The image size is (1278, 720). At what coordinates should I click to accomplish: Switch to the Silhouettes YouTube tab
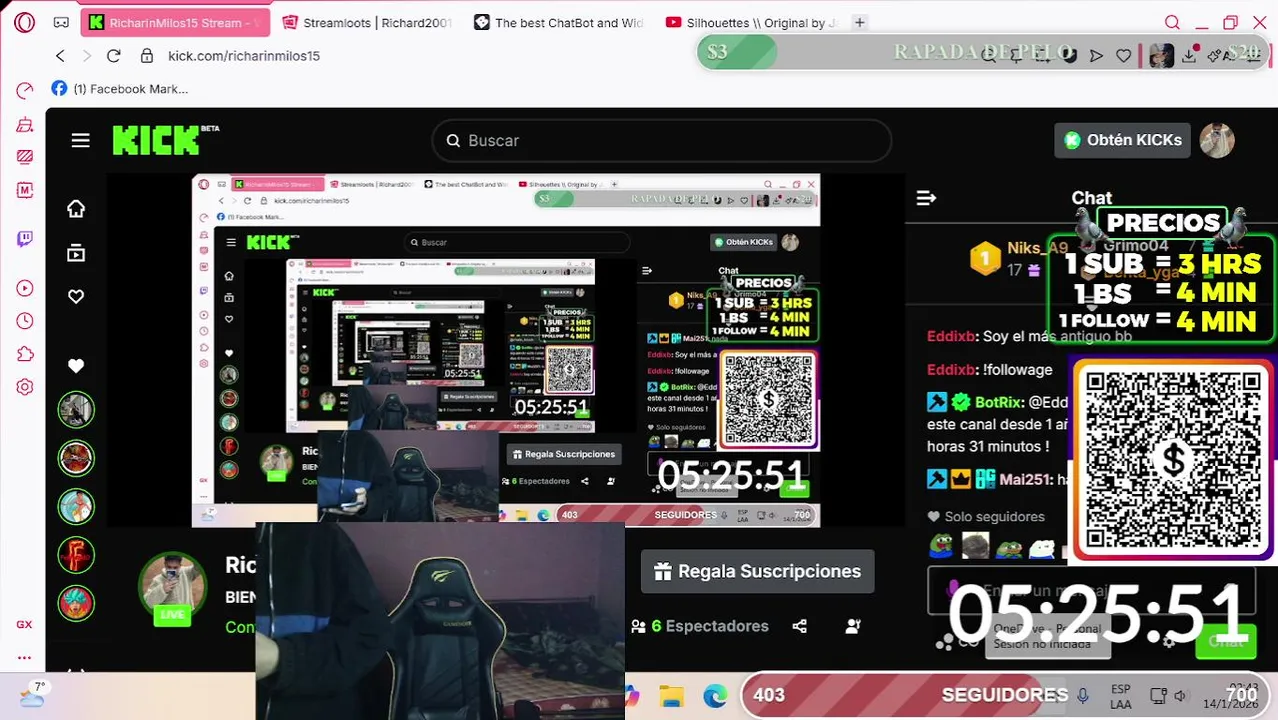(751, 22)
